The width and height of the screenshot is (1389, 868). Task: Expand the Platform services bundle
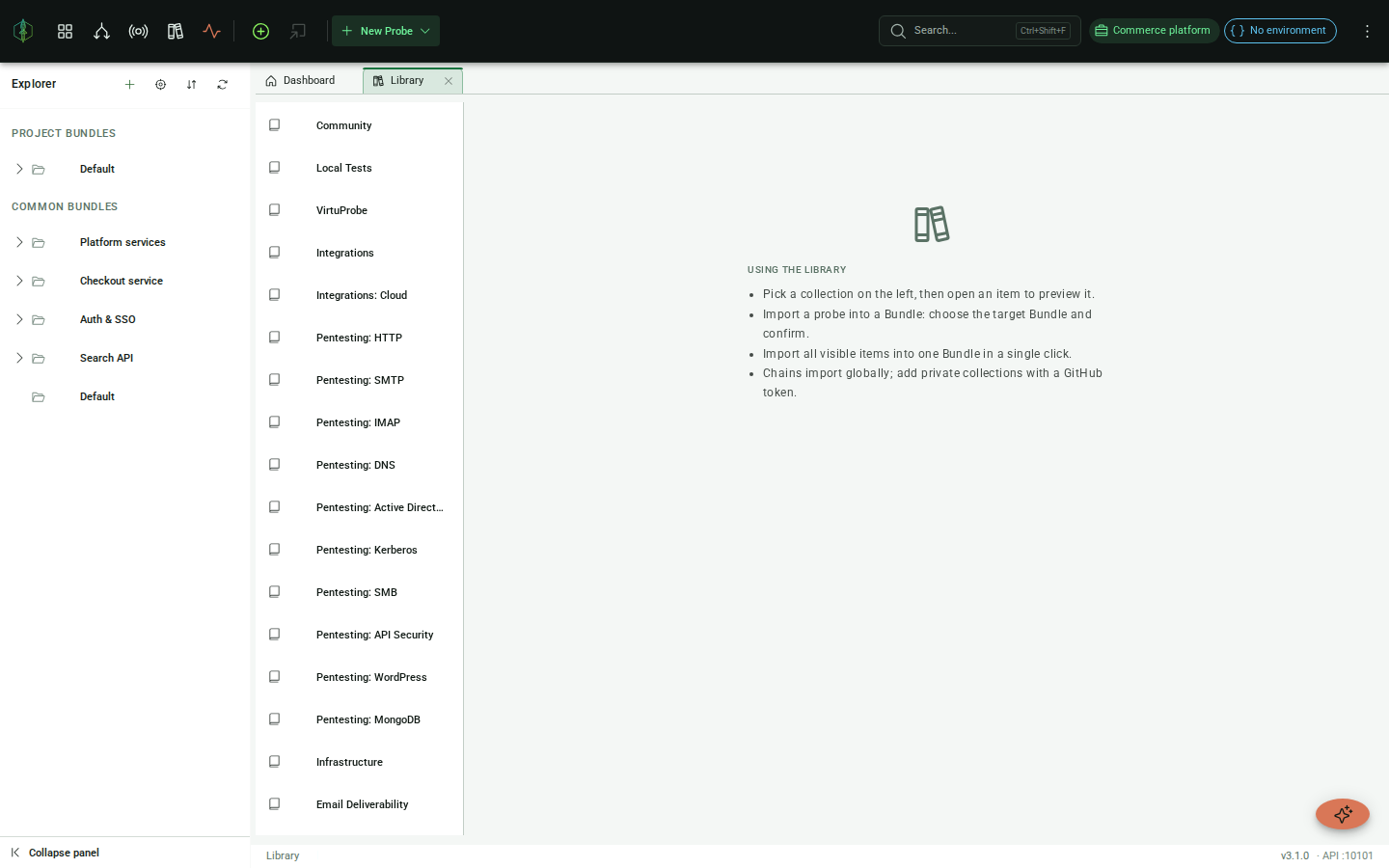tap(18, 242)
